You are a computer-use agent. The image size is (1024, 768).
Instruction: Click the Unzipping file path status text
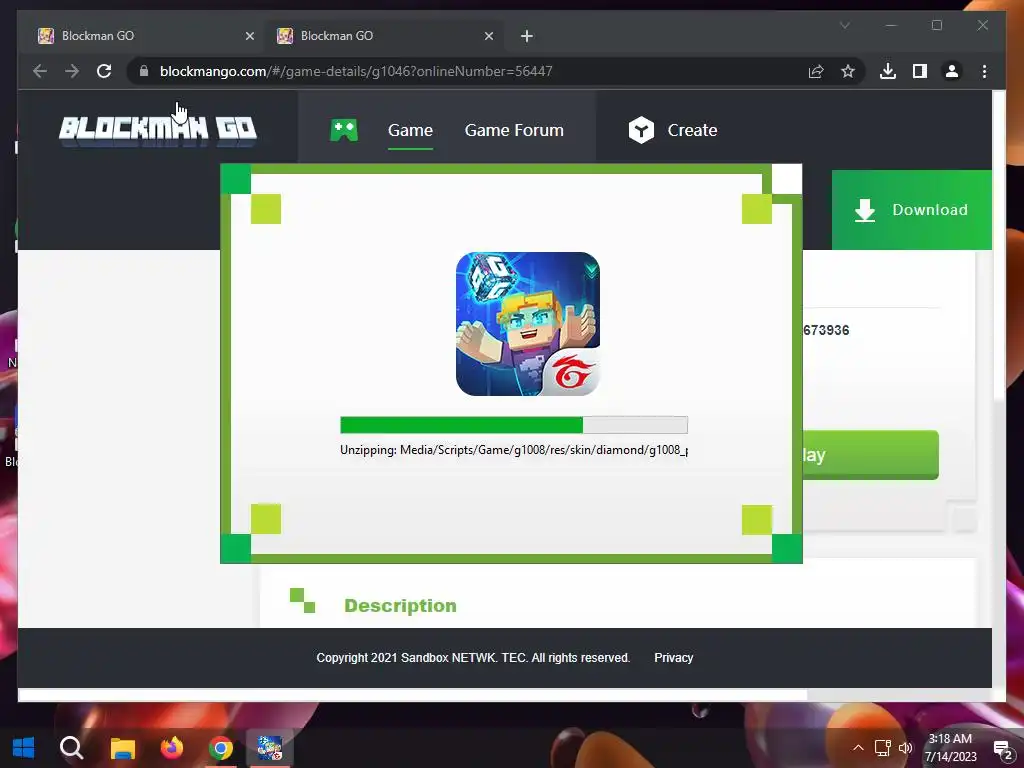point(514,450)
